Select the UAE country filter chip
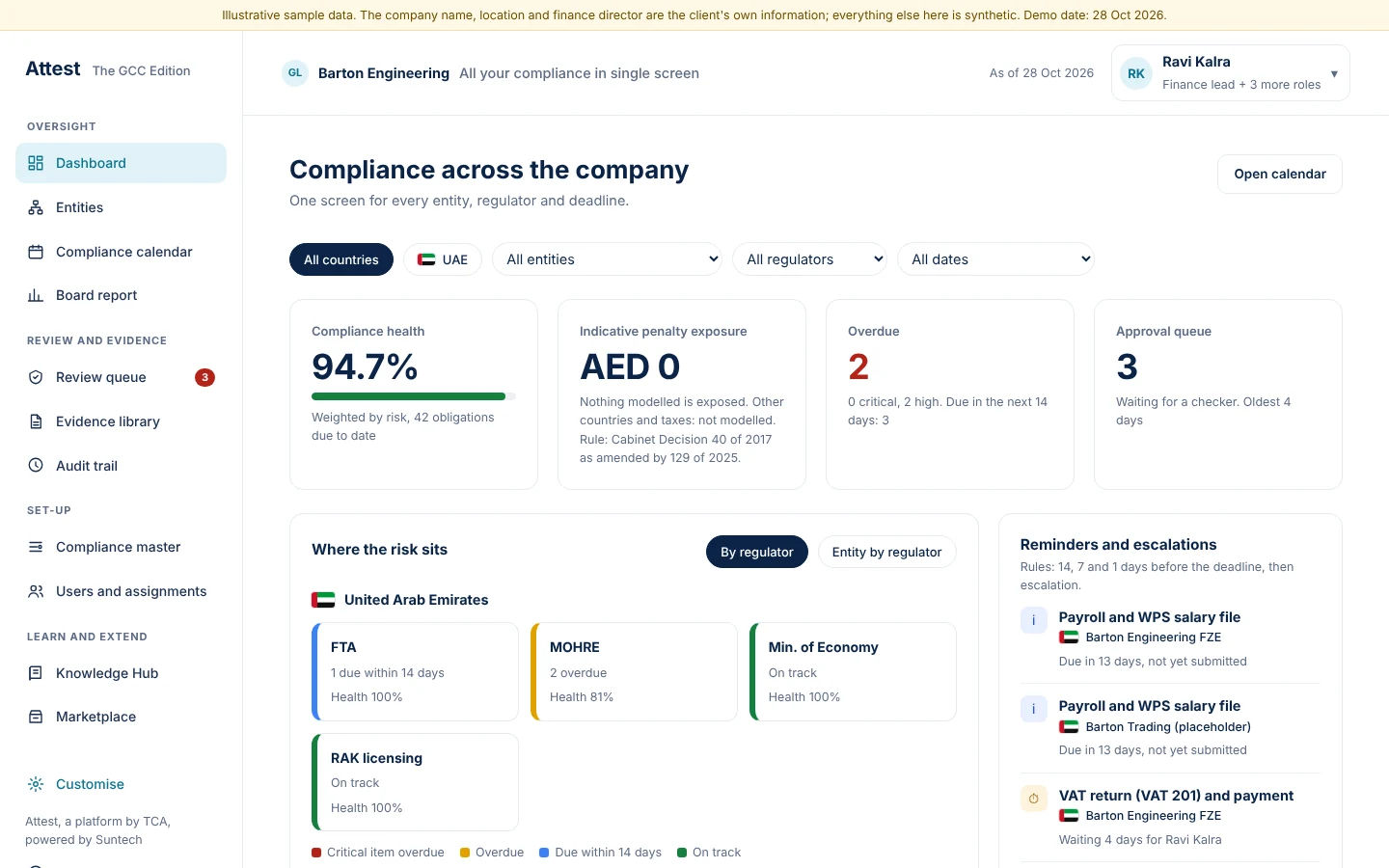Viewport: 1389px width, 868px height. click(x=443, y=259)
